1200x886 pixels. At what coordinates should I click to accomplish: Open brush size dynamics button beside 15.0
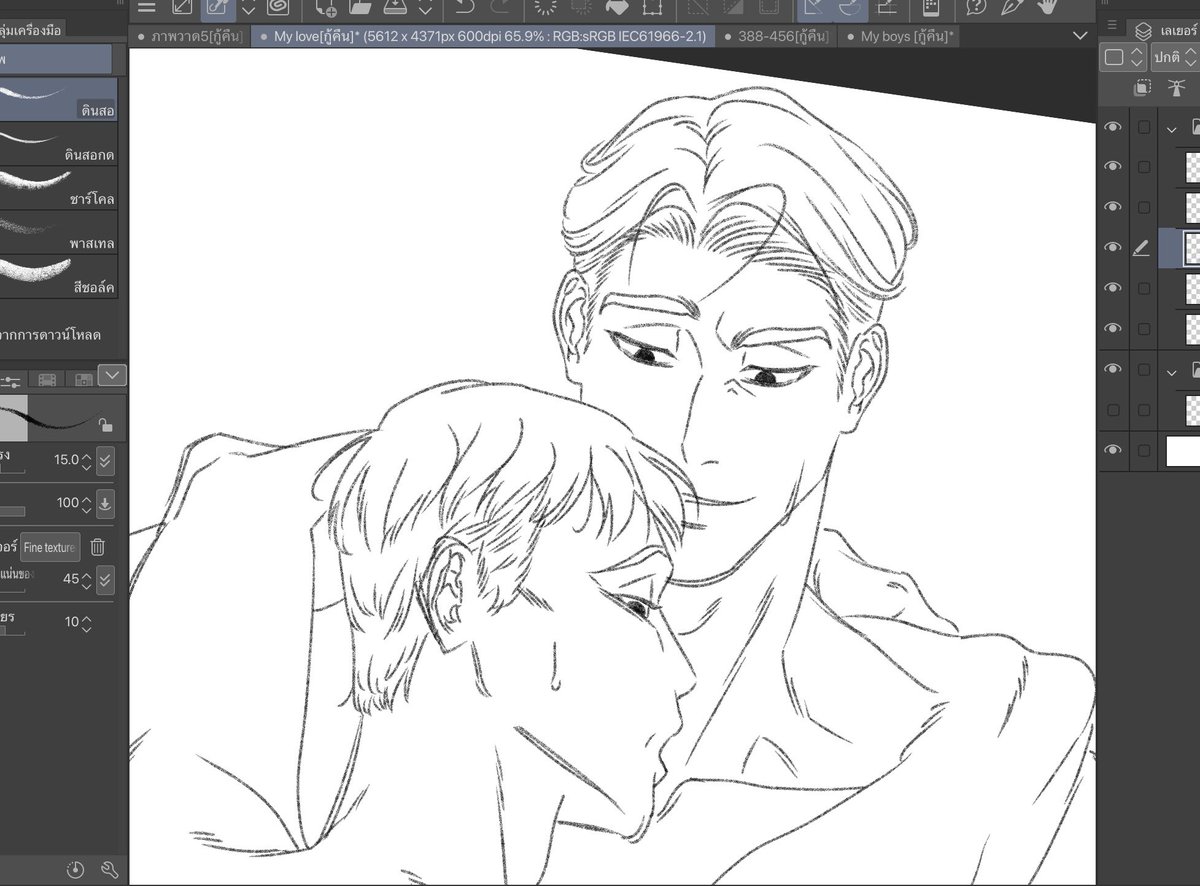coord(105,461)
